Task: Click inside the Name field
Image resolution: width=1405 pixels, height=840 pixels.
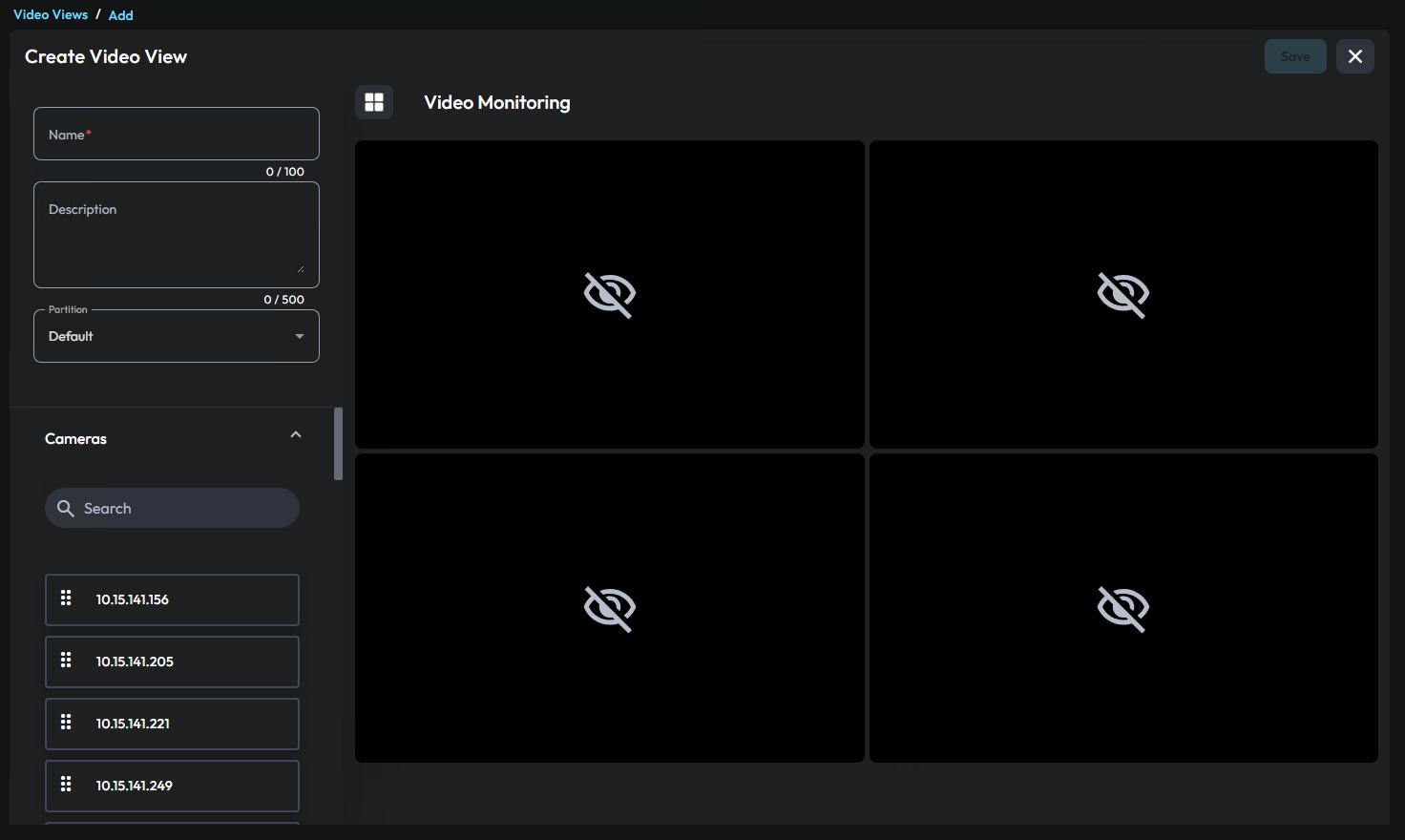Action: tap(176, 134)
